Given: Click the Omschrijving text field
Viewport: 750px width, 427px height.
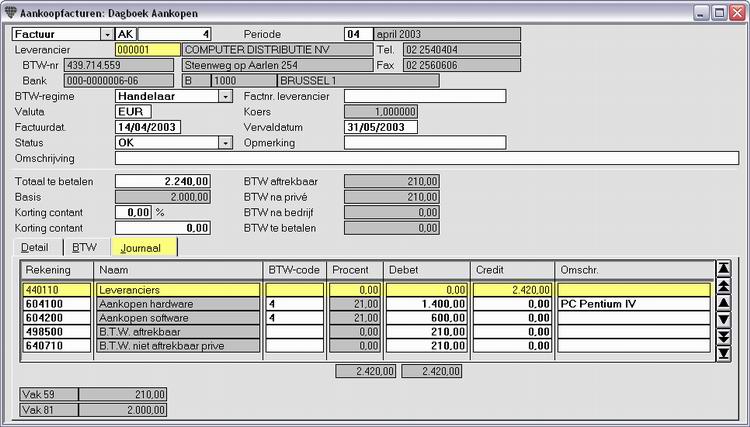Looking at the screenshot, I should tap(426, 158).
